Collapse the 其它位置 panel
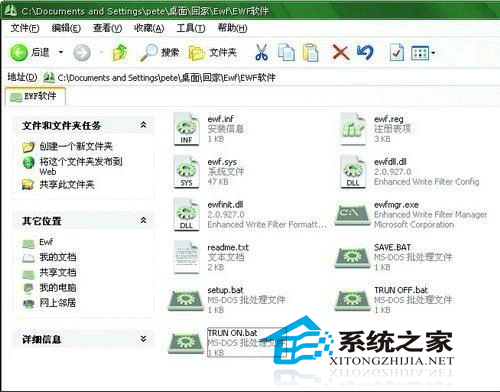 point(143,220)
